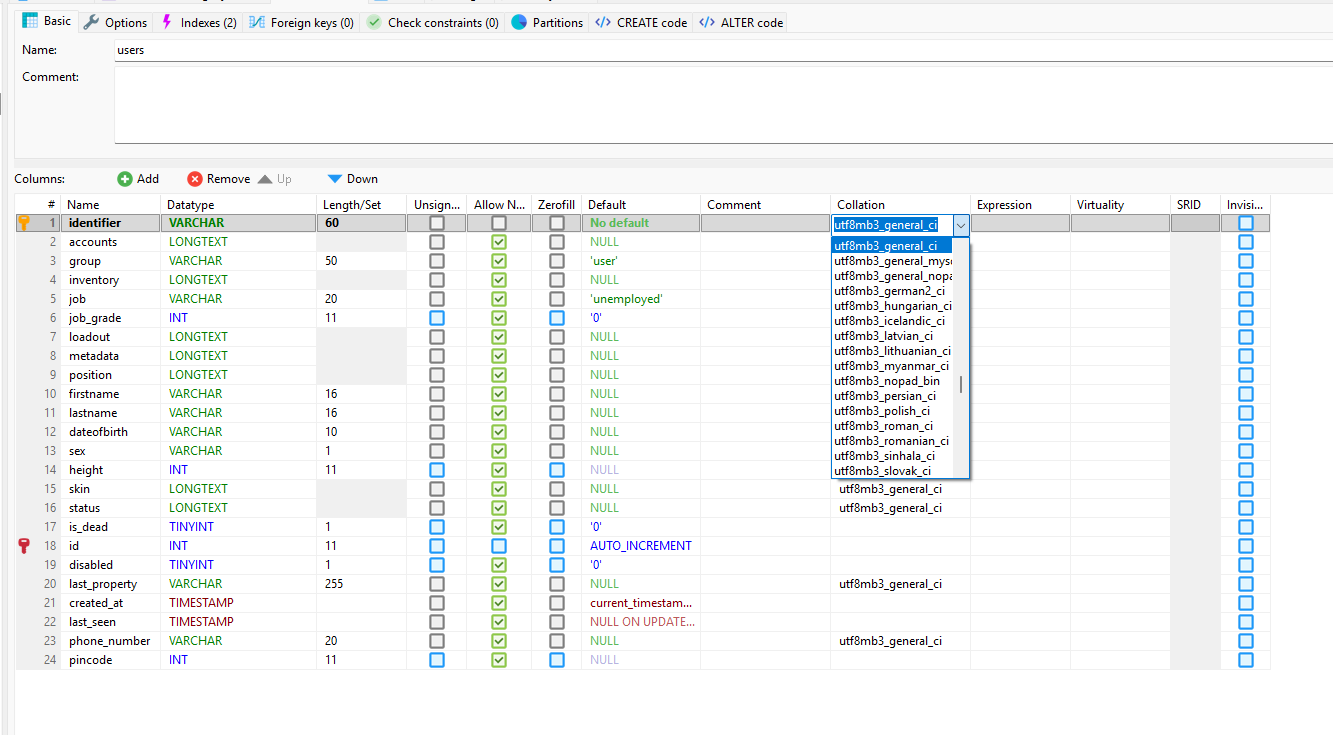This screenshot has height=735, width=1333.
Task: Click the yellow primary key icon on identifier
Action: tap(25, 223)
